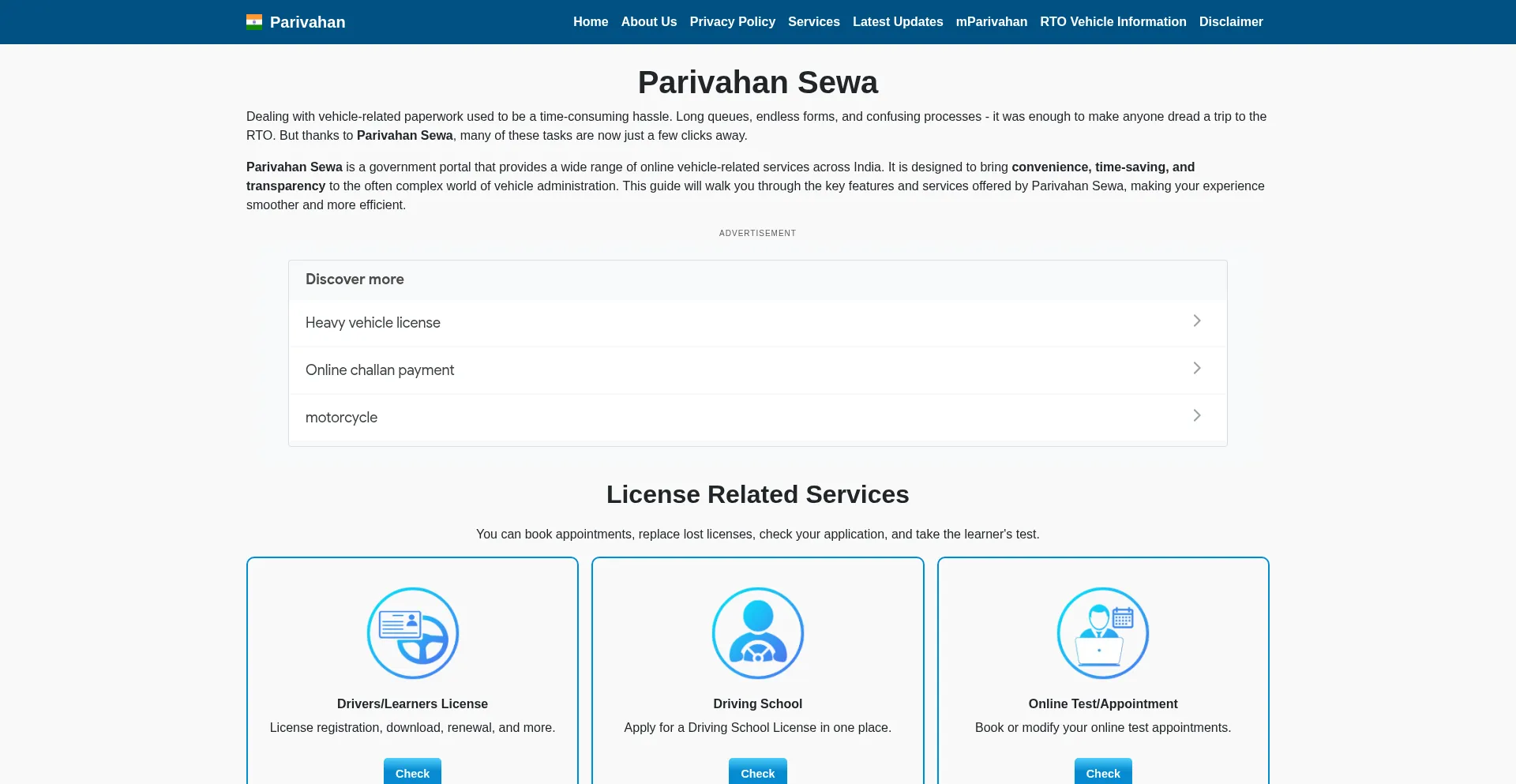Click the Indian flag logo icon
This screenshot has width=1516, height=784.
point(253,22)
